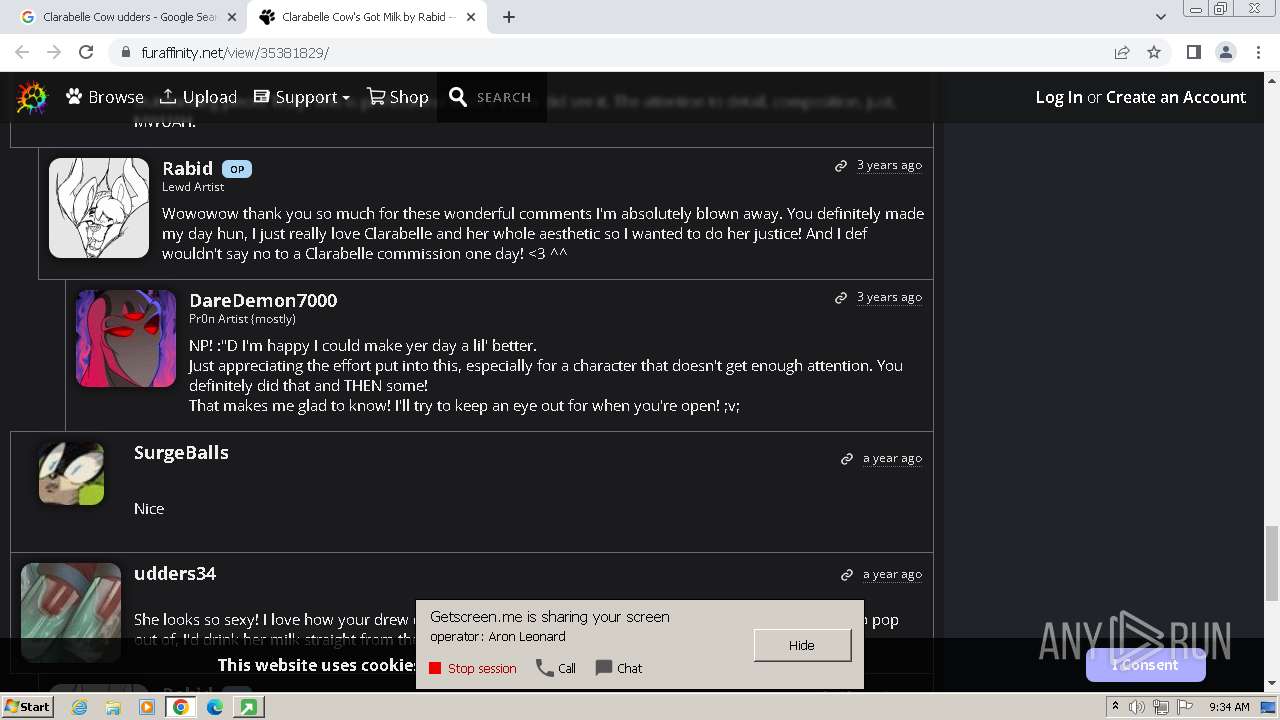Screen dimensions: 1280x720
Task: Click the Fur Affinity logo icon
Action: pos(31,97)
